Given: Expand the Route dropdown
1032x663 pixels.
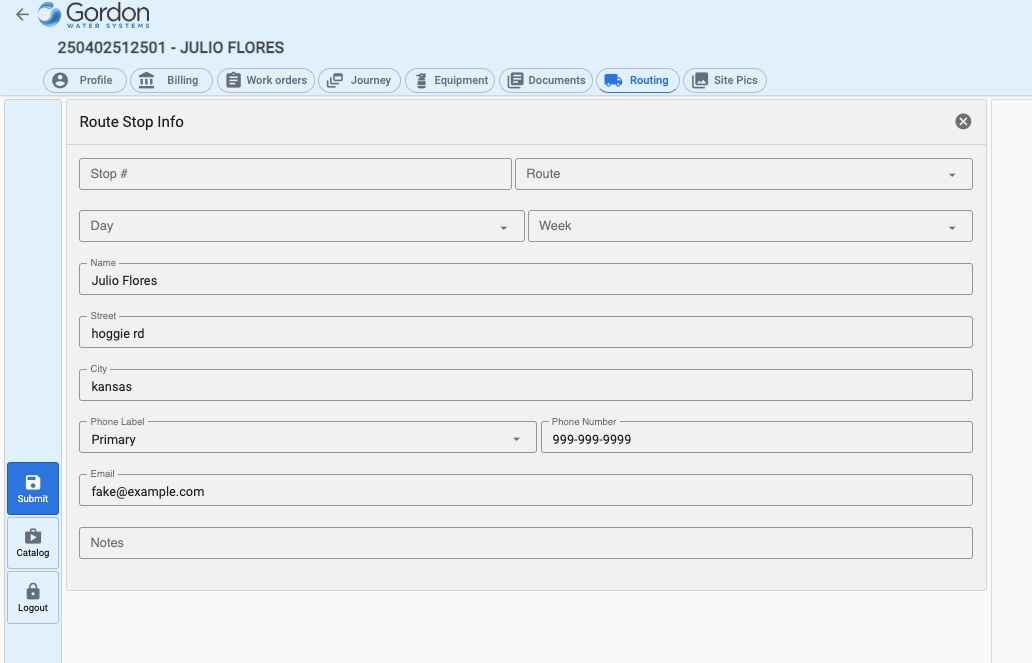Looking at the screenshot, I should point(743,174).
